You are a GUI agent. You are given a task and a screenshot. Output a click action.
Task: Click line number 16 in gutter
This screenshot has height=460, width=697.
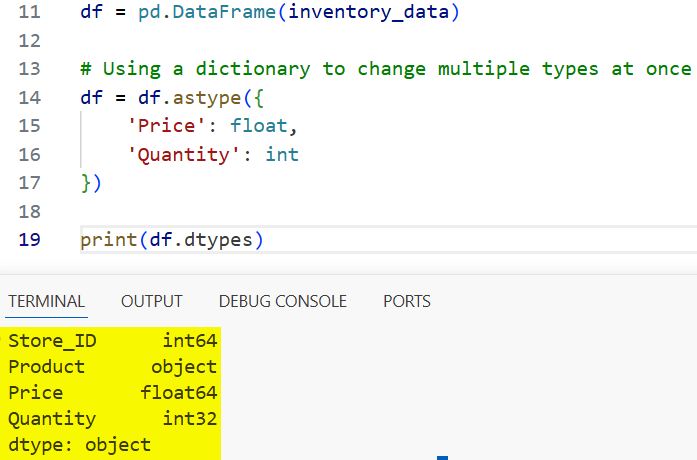tap(30, 155)
